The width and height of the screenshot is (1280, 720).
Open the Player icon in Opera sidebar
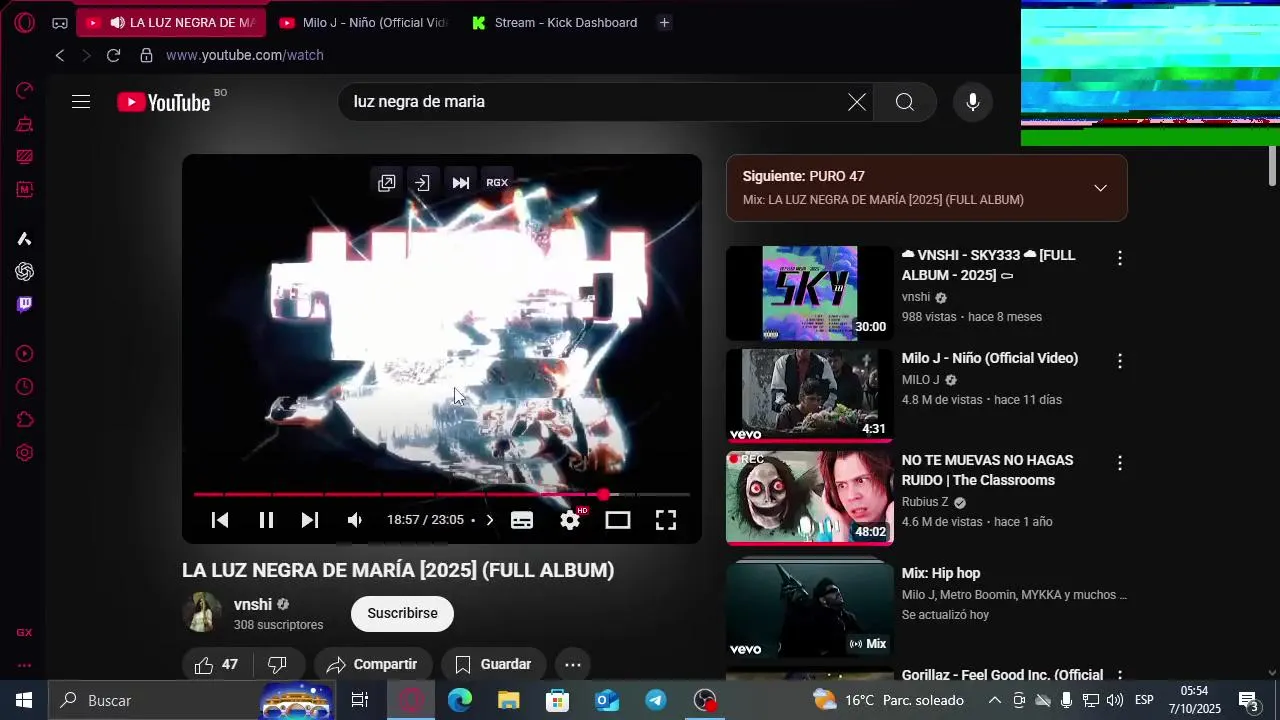(25, 354)
